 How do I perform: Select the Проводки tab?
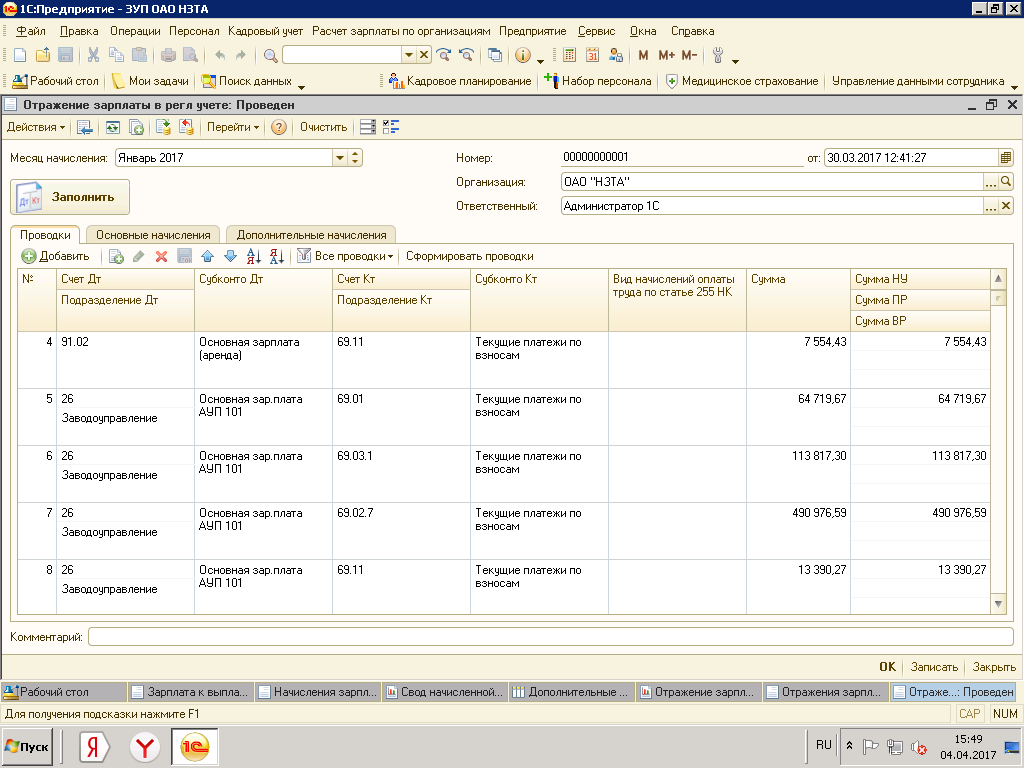pos(45,235)
